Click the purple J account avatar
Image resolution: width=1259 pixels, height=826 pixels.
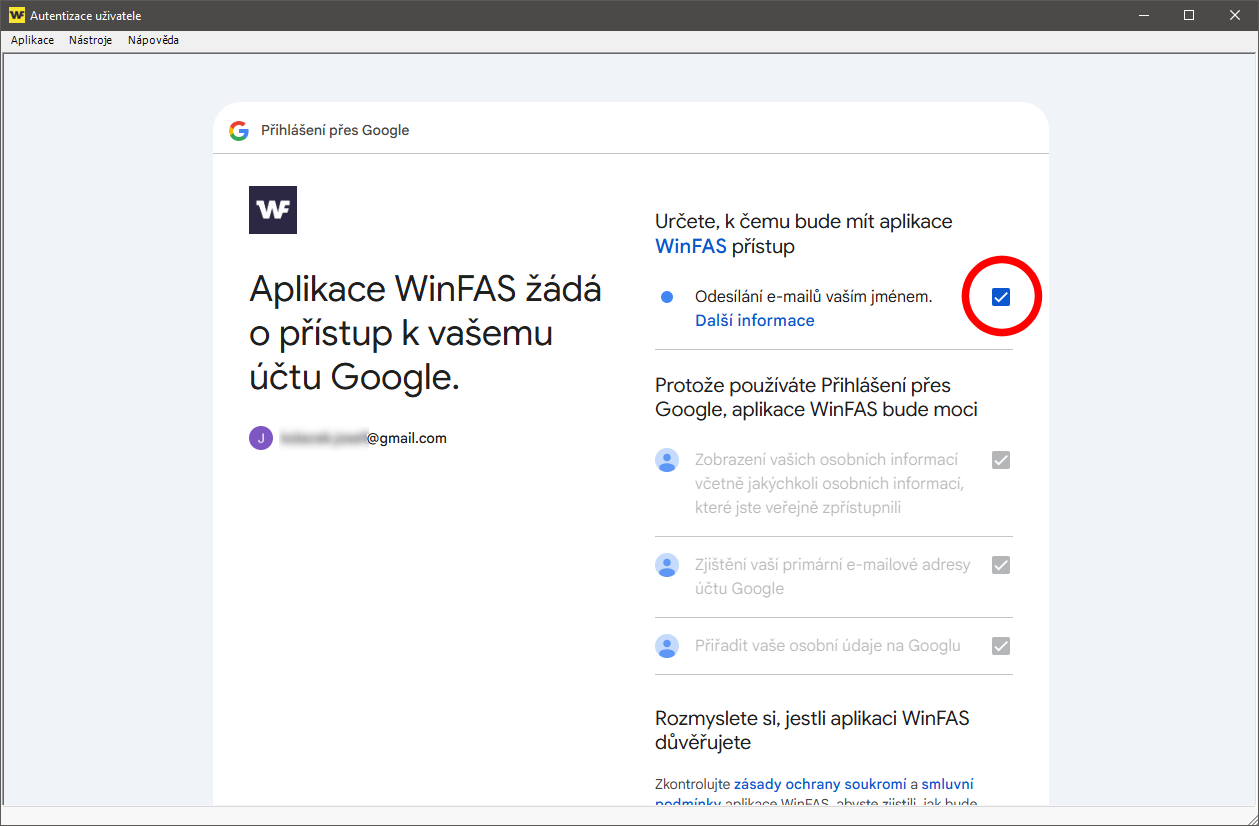pos(261,438)
